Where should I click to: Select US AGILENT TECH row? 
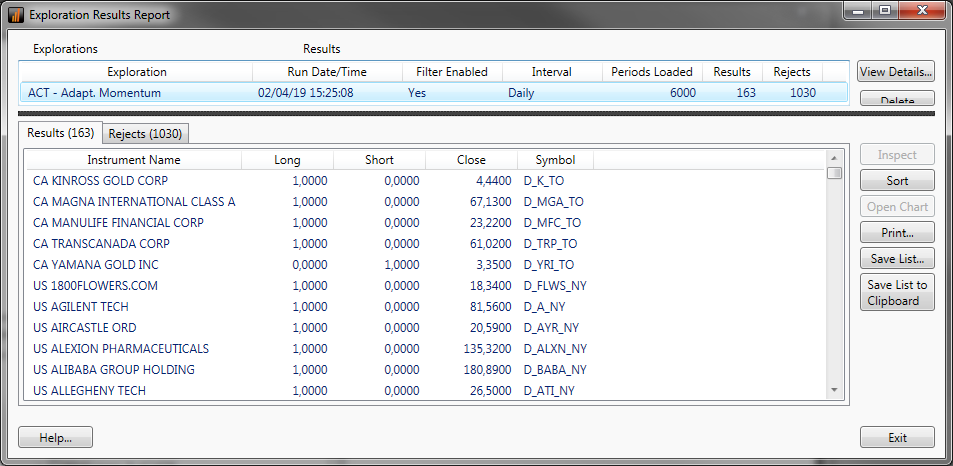click(425, 307)
